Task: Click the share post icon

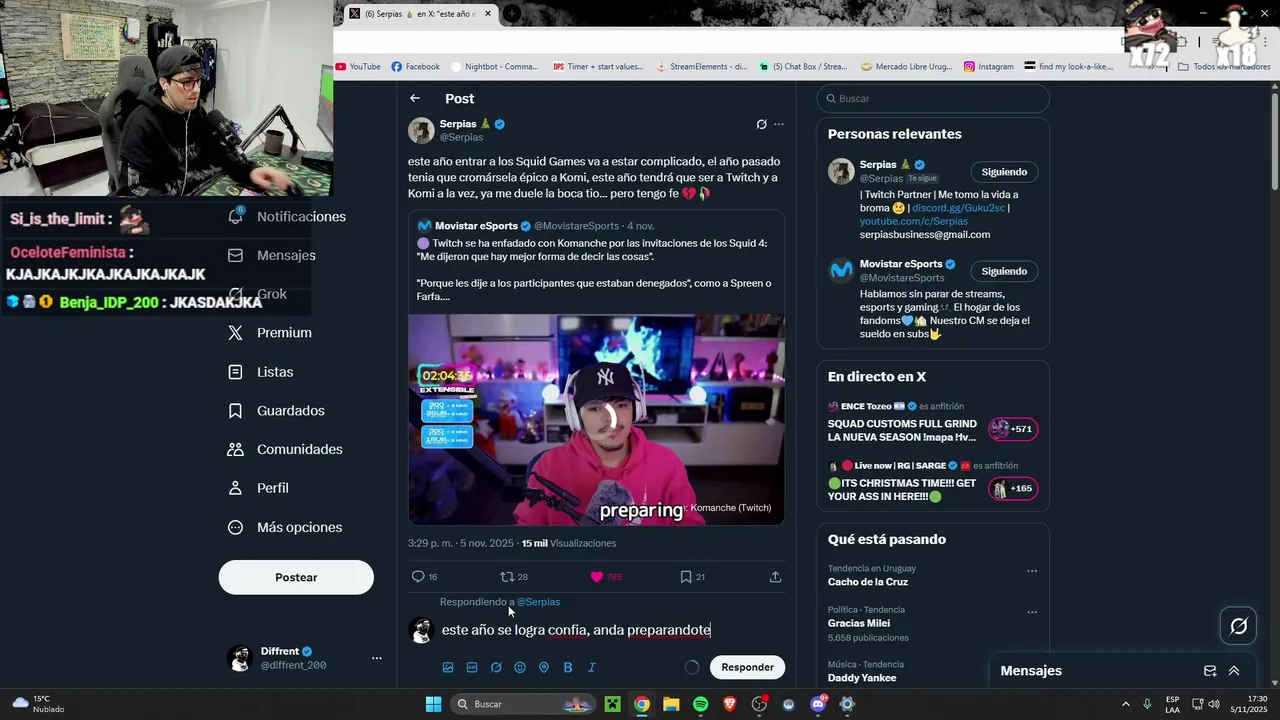Action: (x=775, y=577)
